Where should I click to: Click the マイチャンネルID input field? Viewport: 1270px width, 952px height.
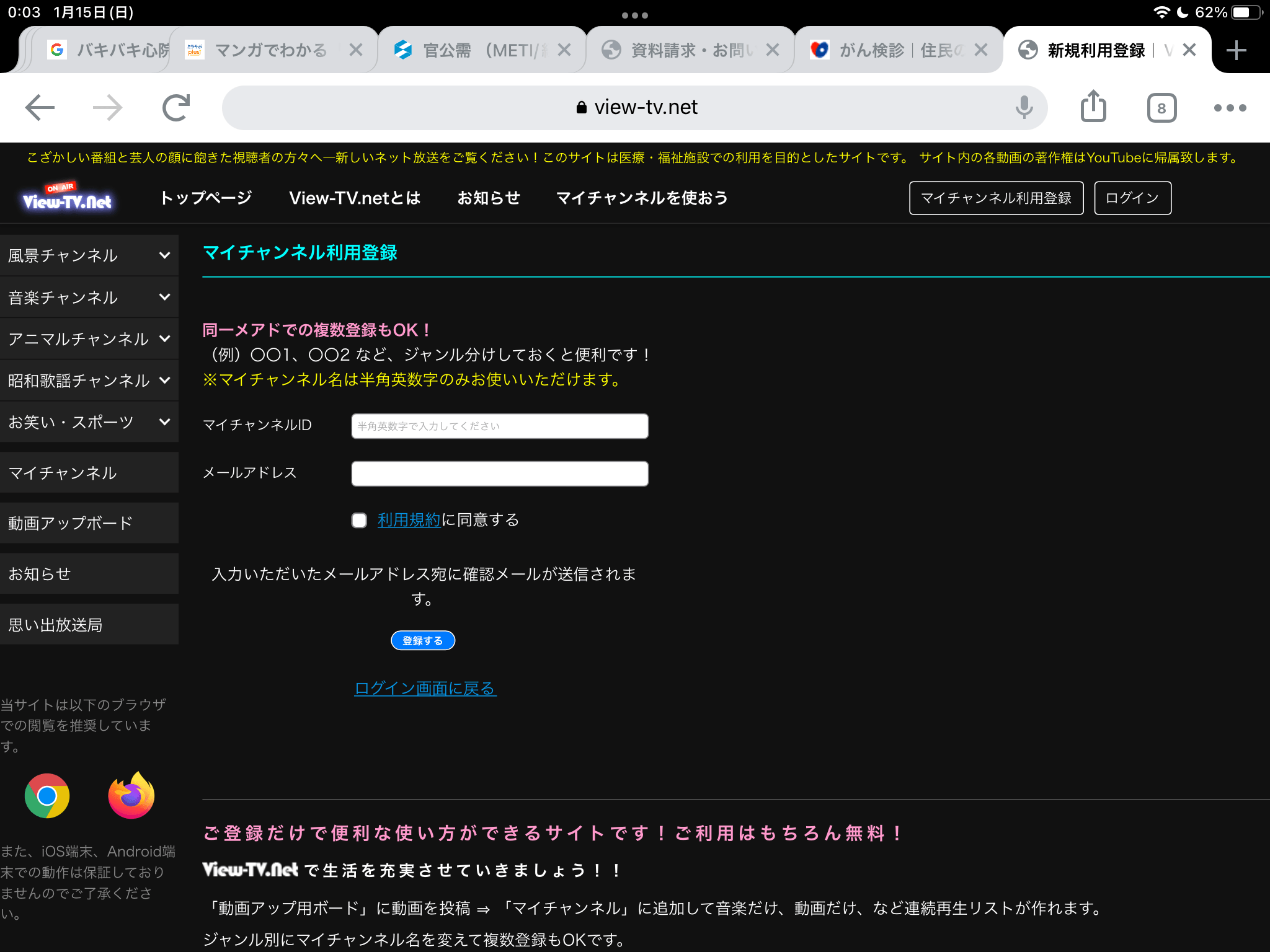coord(499,426)
